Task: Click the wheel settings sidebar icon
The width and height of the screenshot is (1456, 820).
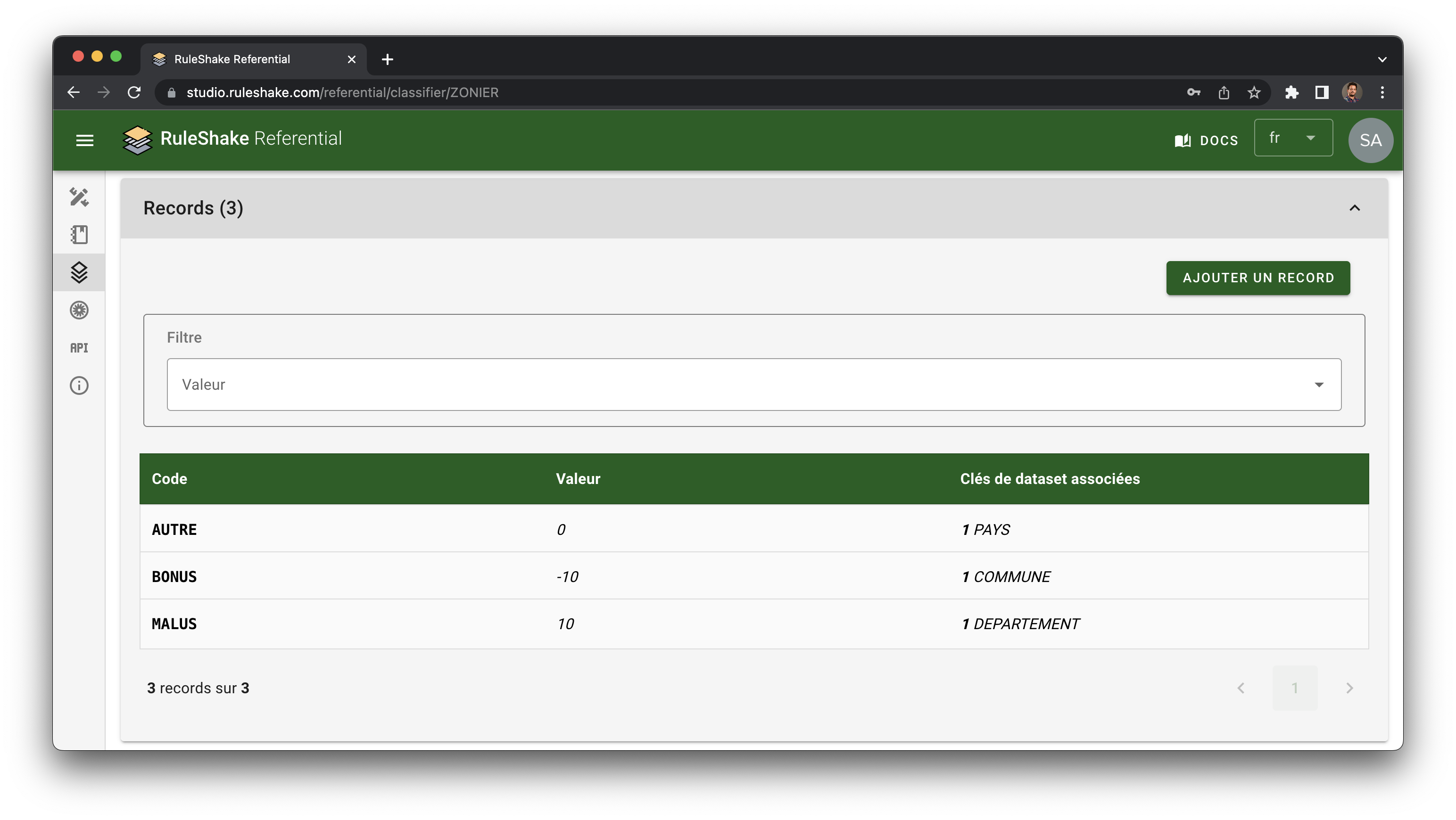Action: click(79, 310)
